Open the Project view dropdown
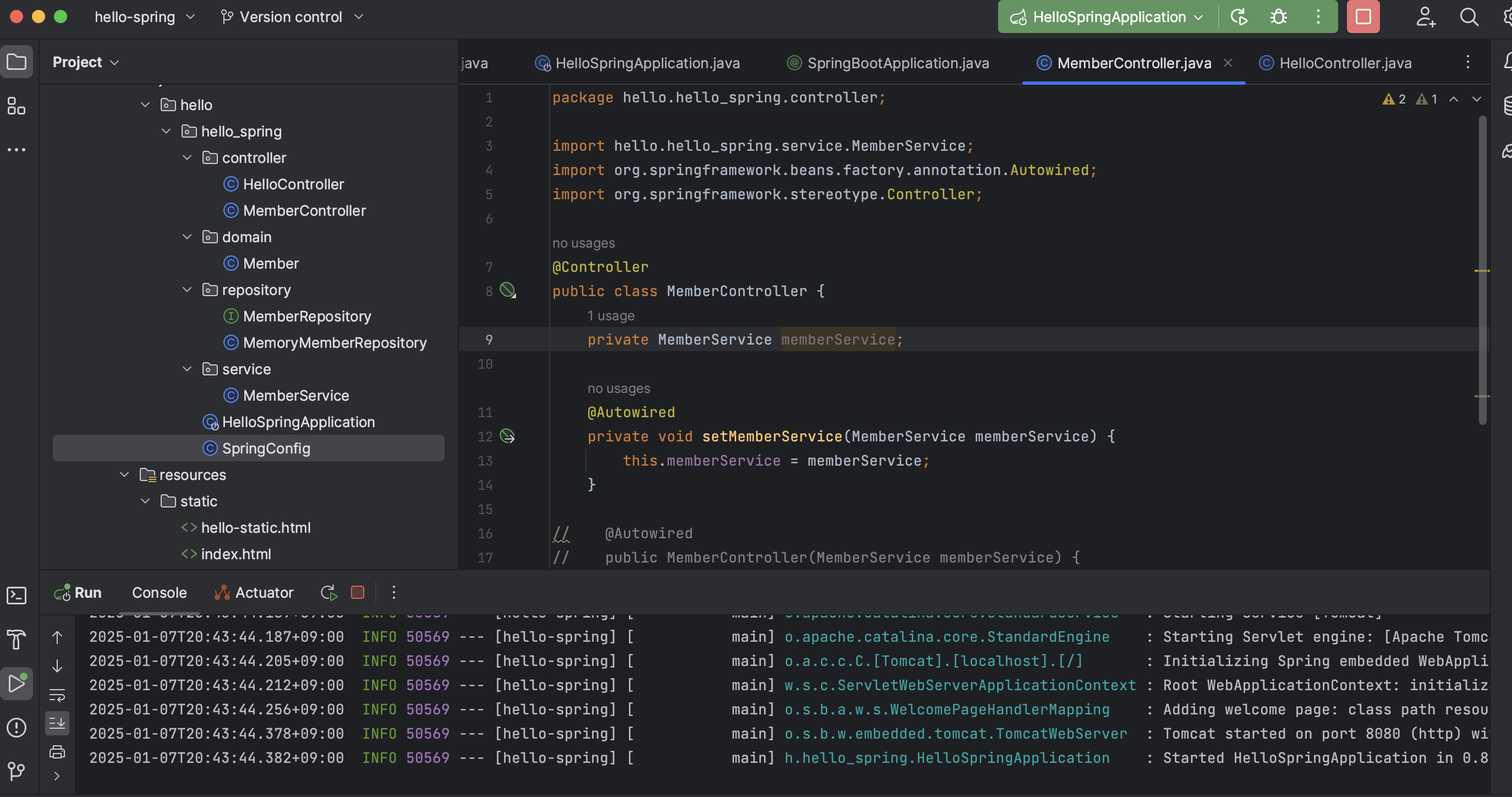This screenshot has width=1512, height=797. pos(86,62)
